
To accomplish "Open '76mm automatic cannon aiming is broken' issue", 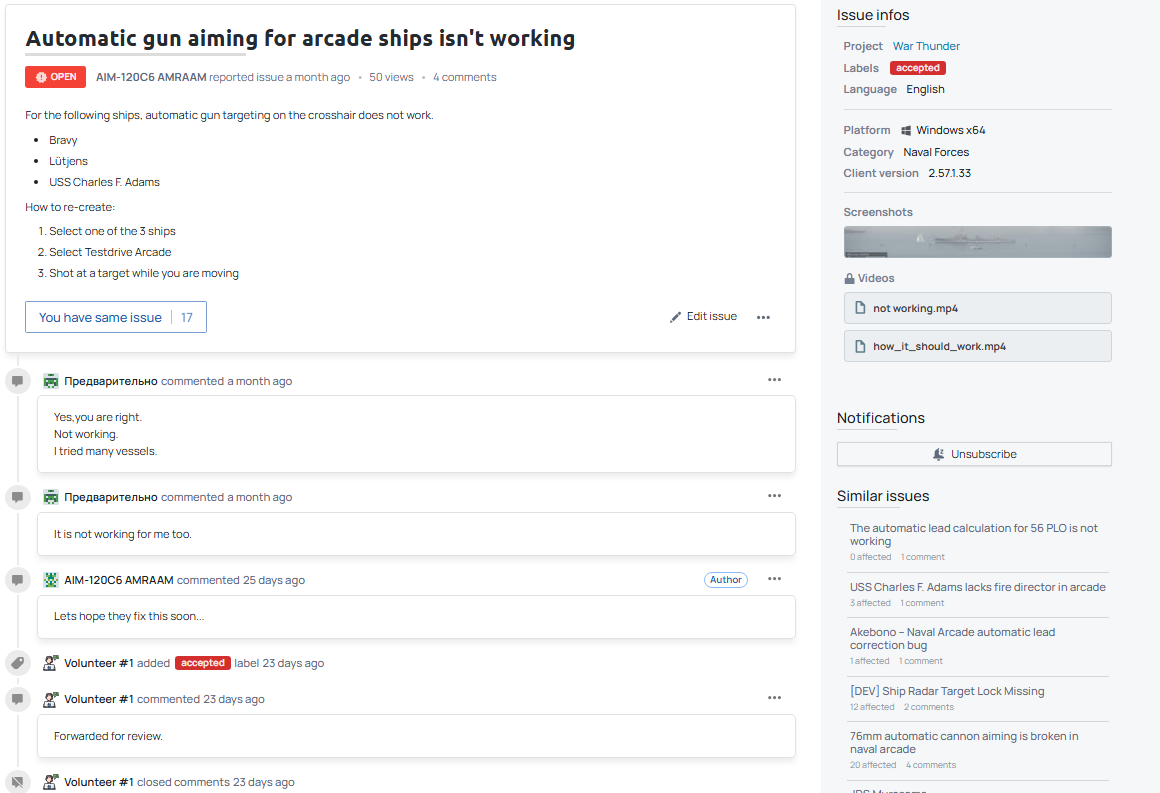I will [x=964, y=742].
